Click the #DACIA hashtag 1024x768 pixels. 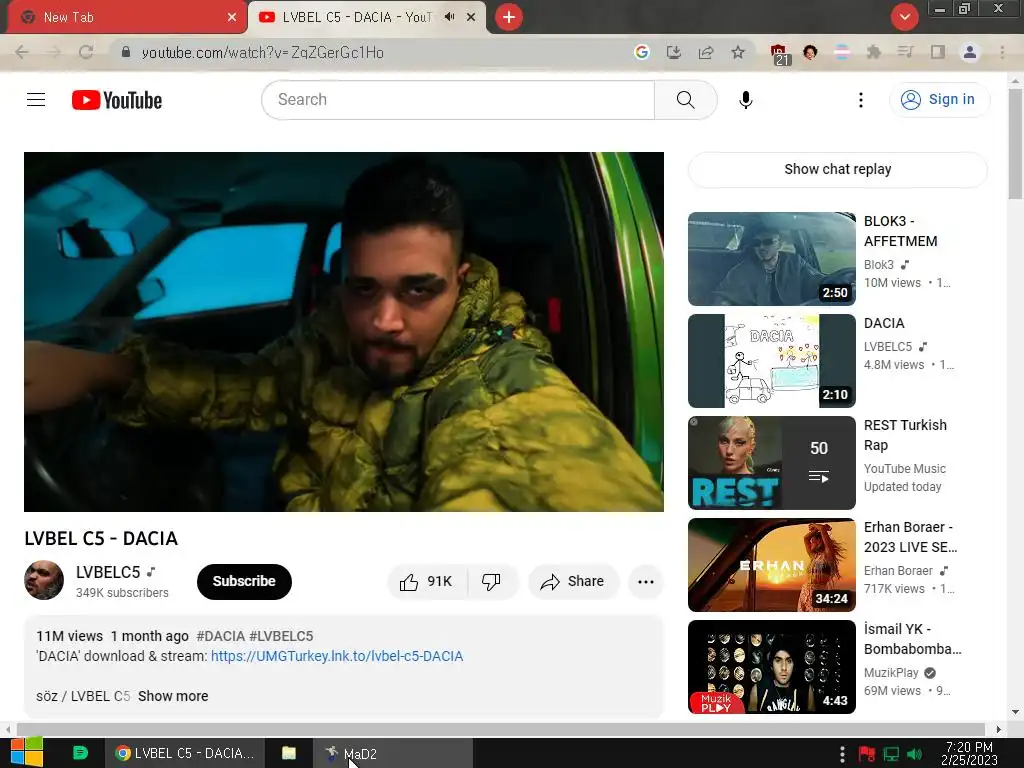click(220, 636)
